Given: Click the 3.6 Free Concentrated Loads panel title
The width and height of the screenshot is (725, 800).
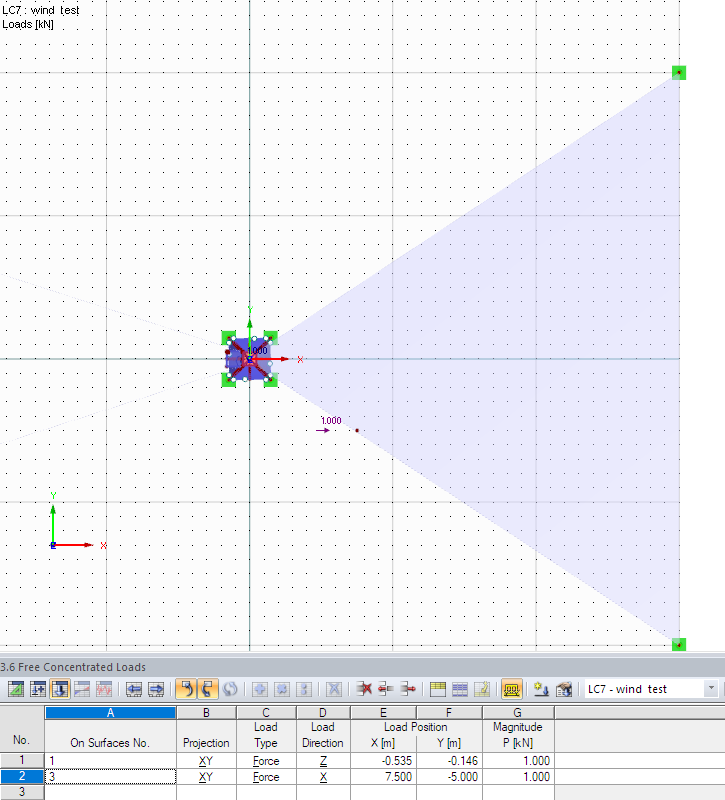Looking at the screenshot, I should [x=73, y=667].
